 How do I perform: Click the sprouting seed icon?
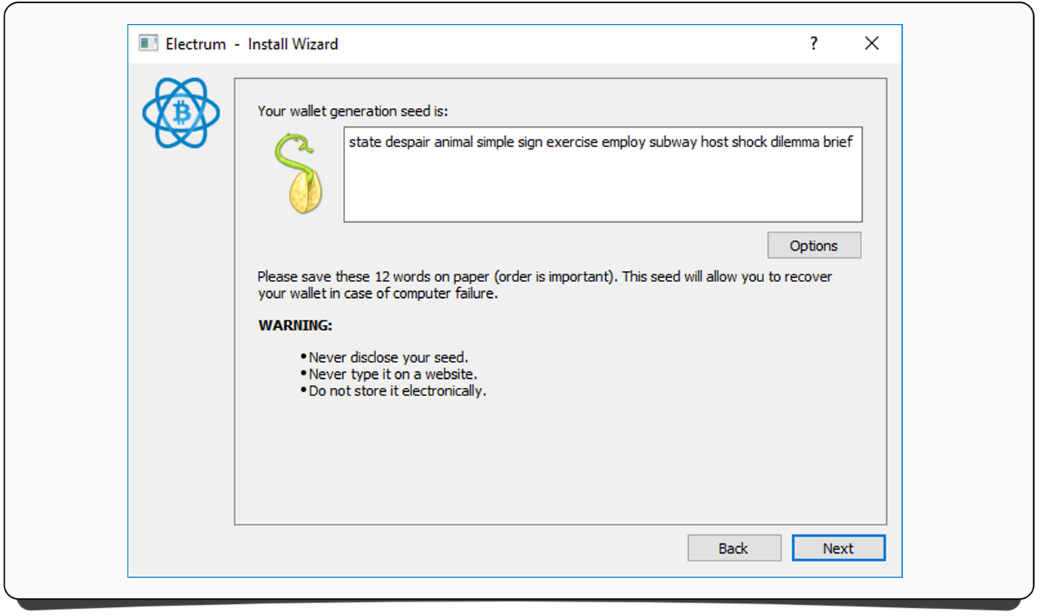(297, 173)
